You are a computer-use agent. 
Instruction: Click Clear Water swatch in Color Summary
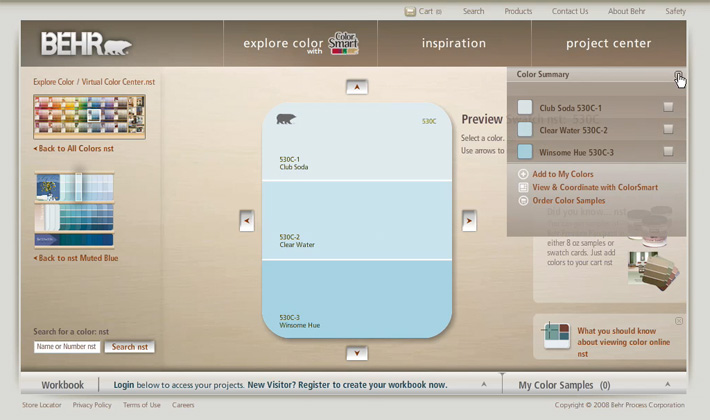coord(525,129)
